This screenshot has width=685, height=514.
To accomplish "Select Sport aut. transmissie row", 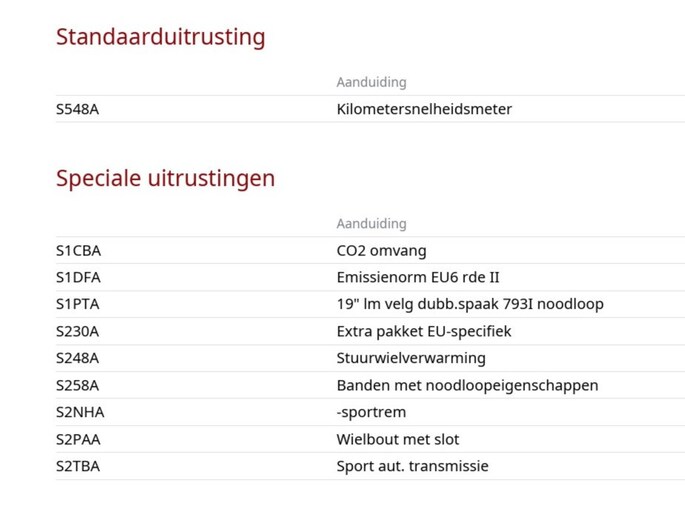I will 370,466.
